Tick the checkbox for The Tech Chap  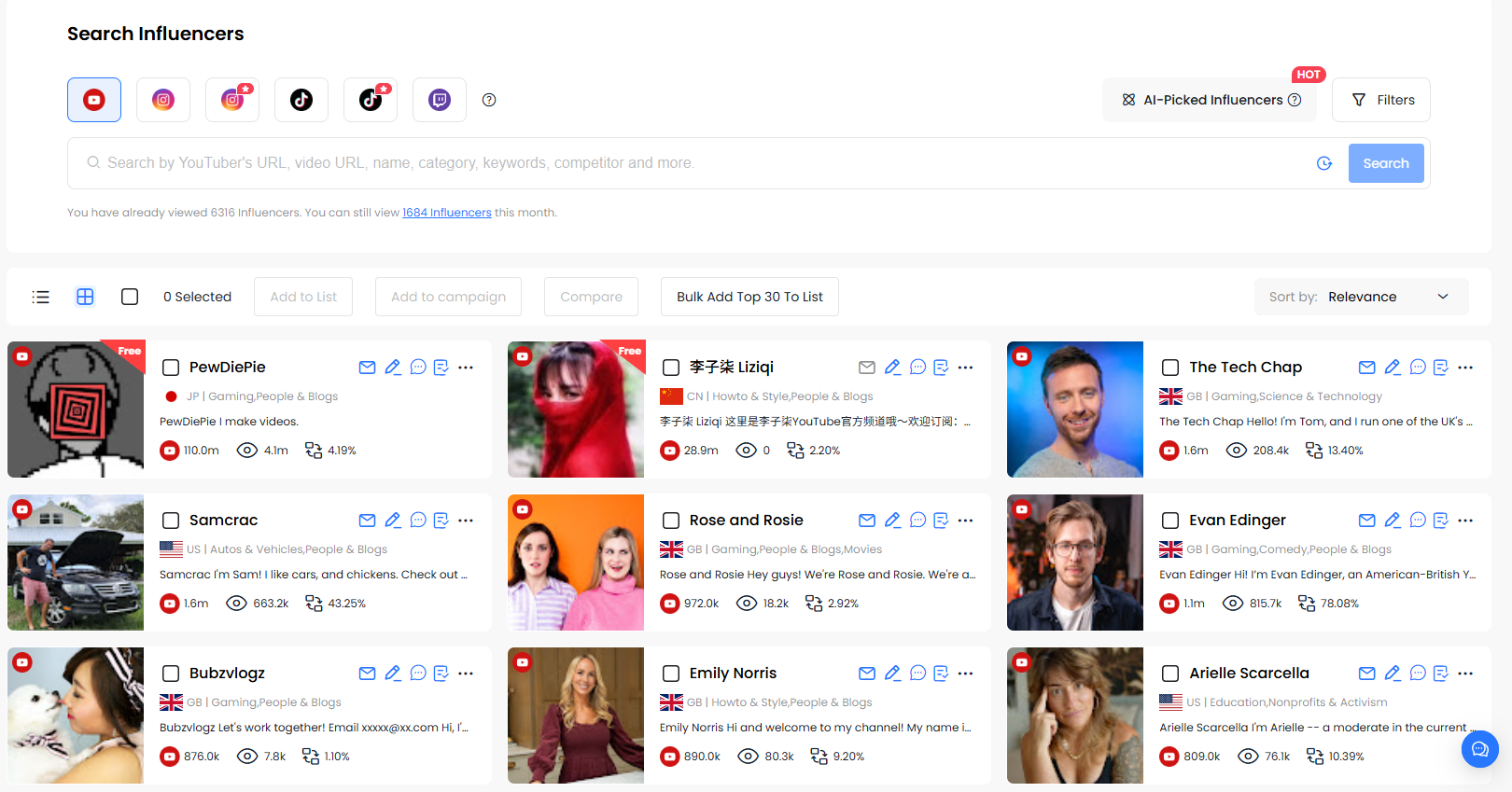pyautogui.click(x=1170, y=368)
